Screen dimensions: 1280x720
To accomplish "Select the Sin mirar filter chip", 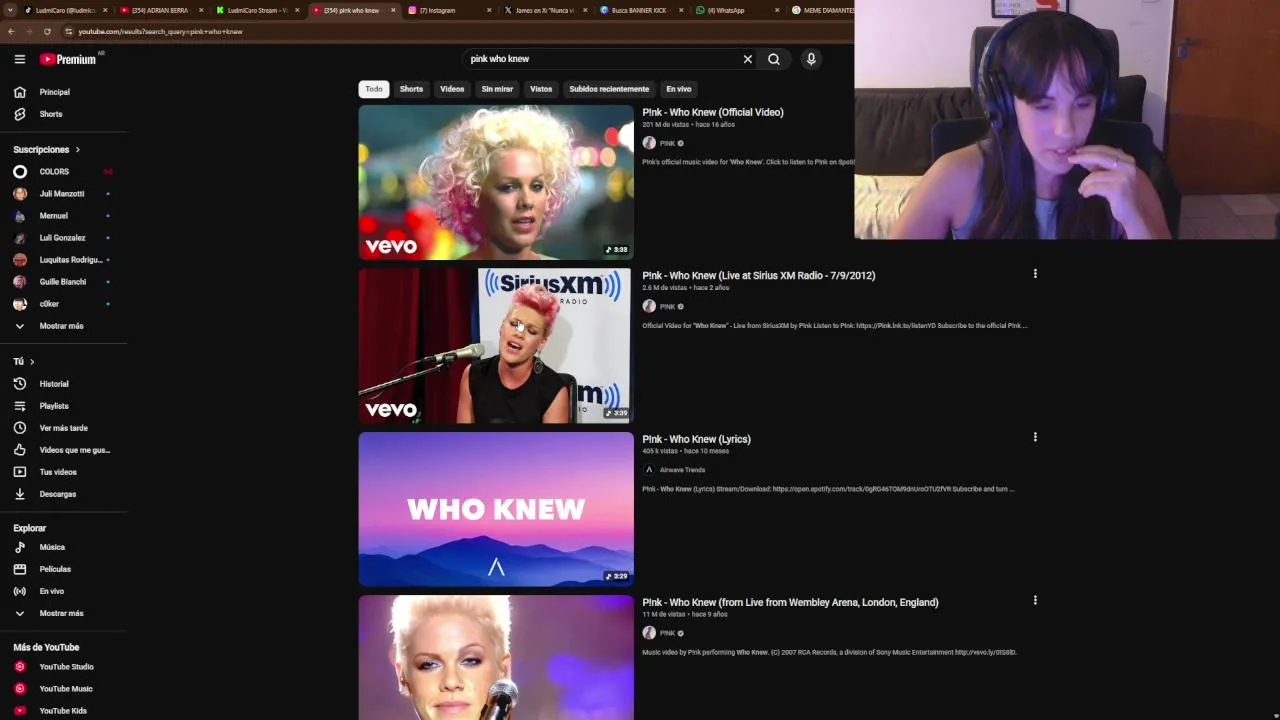I will click(497, 89).
